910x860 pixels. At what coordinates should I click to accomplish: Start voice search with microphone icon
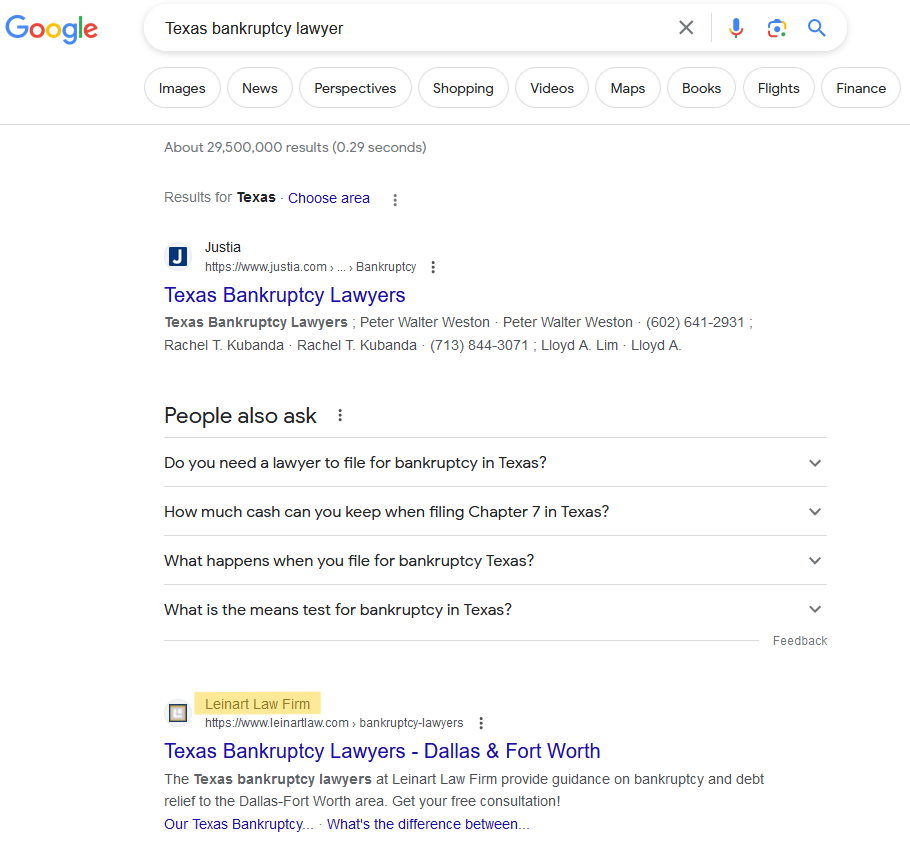[x=736, y=28]
